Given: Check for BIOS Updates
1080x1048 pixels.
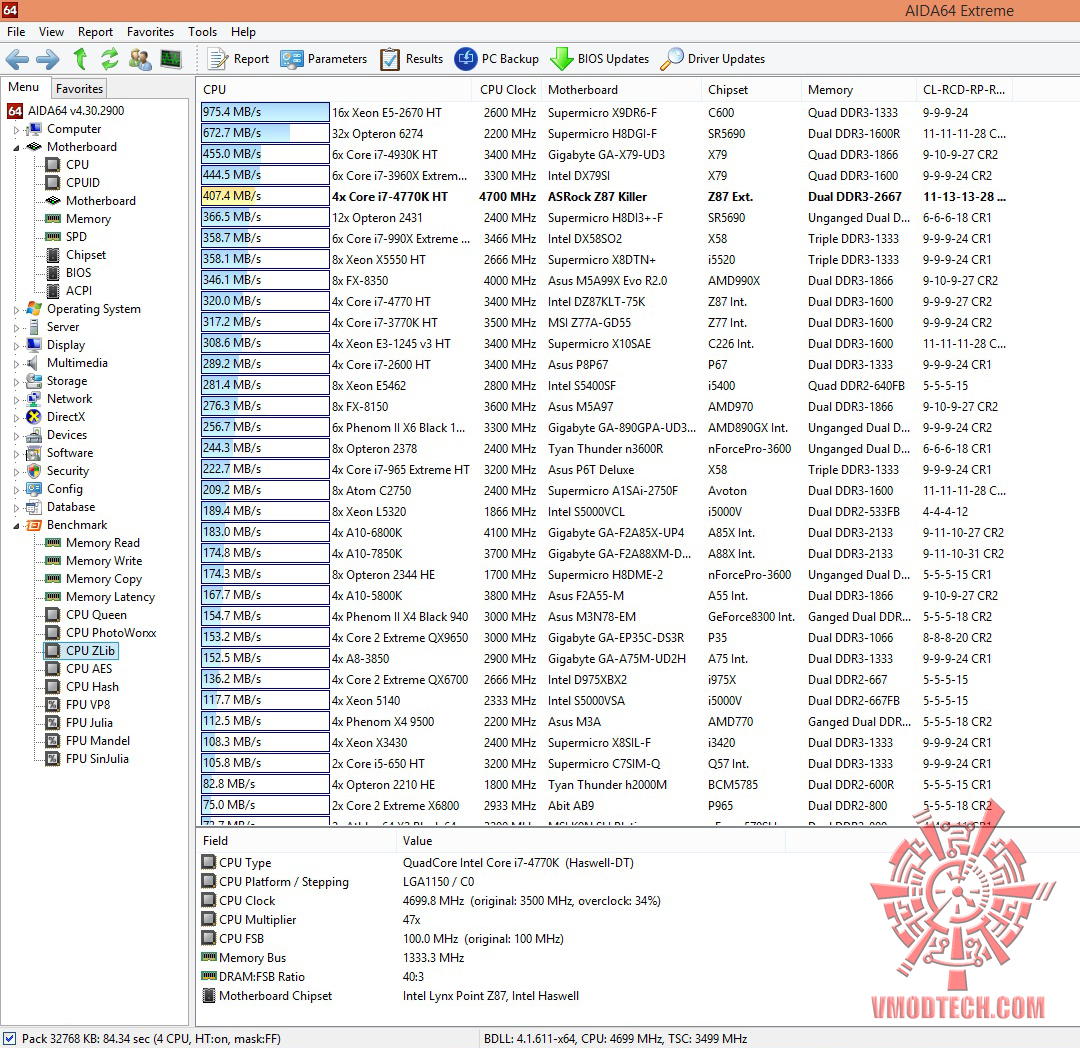Looking at the screenshot, I should [x=599, y=59].
